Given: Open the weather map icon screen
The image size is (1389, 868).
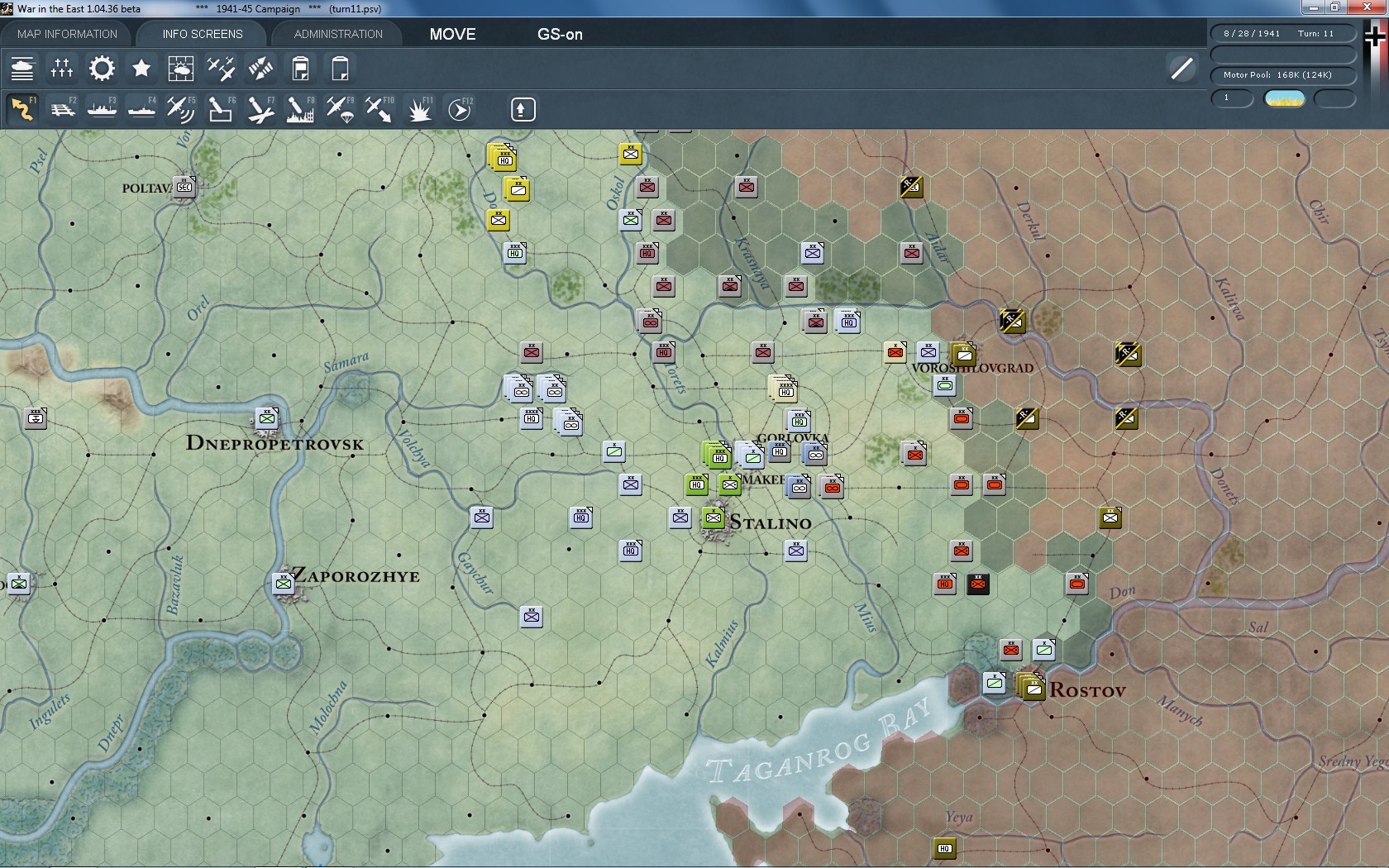Looking at the screenshot, I should pyautogui.click(x=181, y=69).
